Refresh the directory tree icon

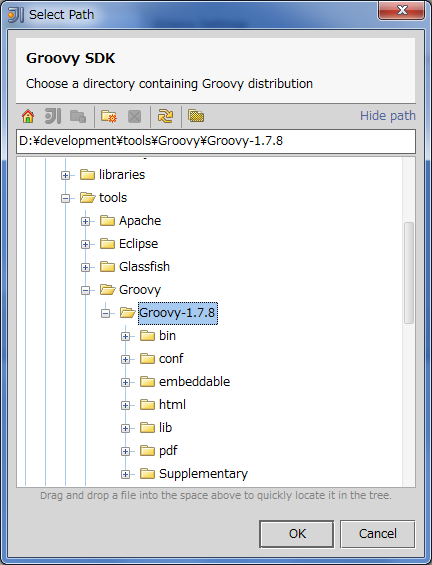coord(165,116)
